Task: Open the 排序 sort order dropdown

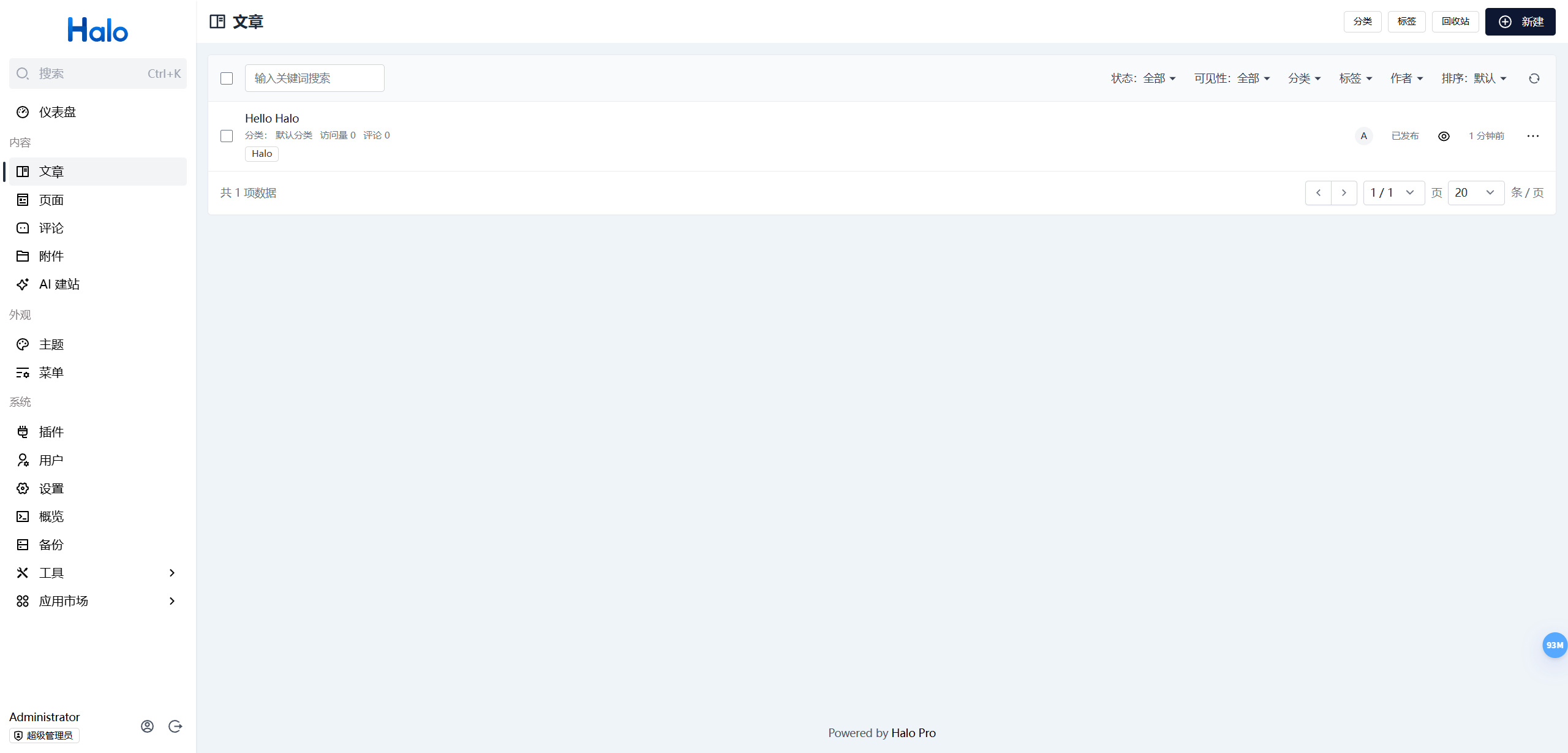Action: pyautogui.click(x=1473, y=78)
